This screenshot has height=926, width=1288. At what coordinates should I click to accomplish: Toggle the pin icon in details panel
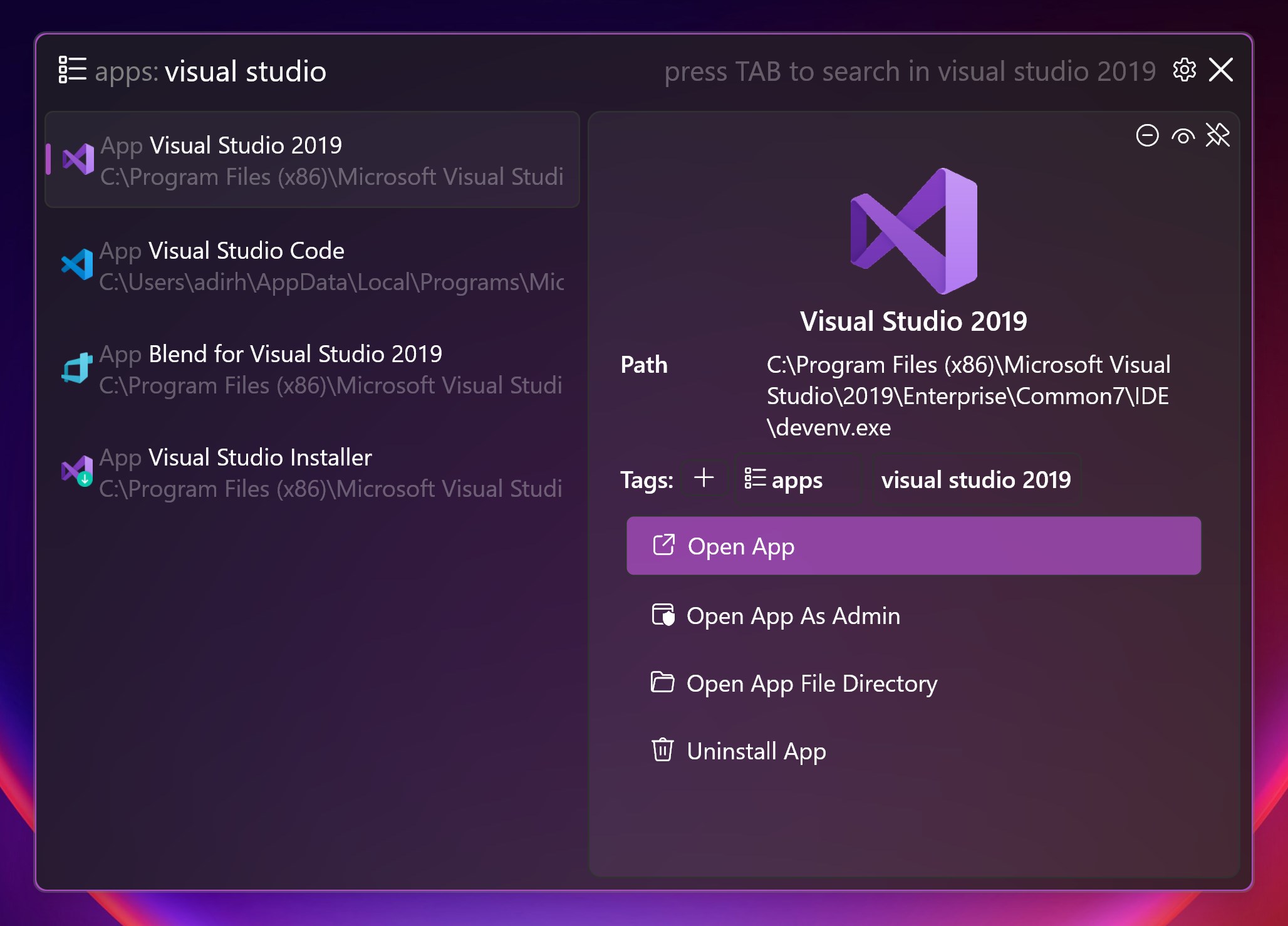(1218, 135)
